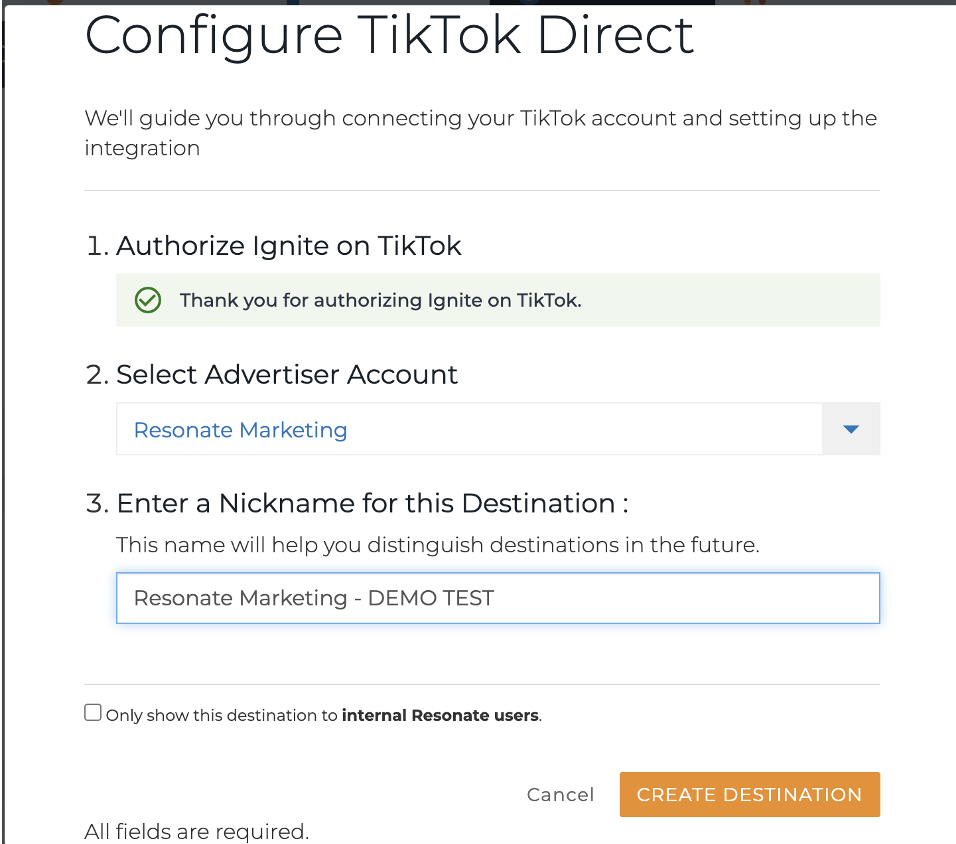Click the 'This name will help' hint text
This screenshot has width=956, height=844.
tap(438, 545)
